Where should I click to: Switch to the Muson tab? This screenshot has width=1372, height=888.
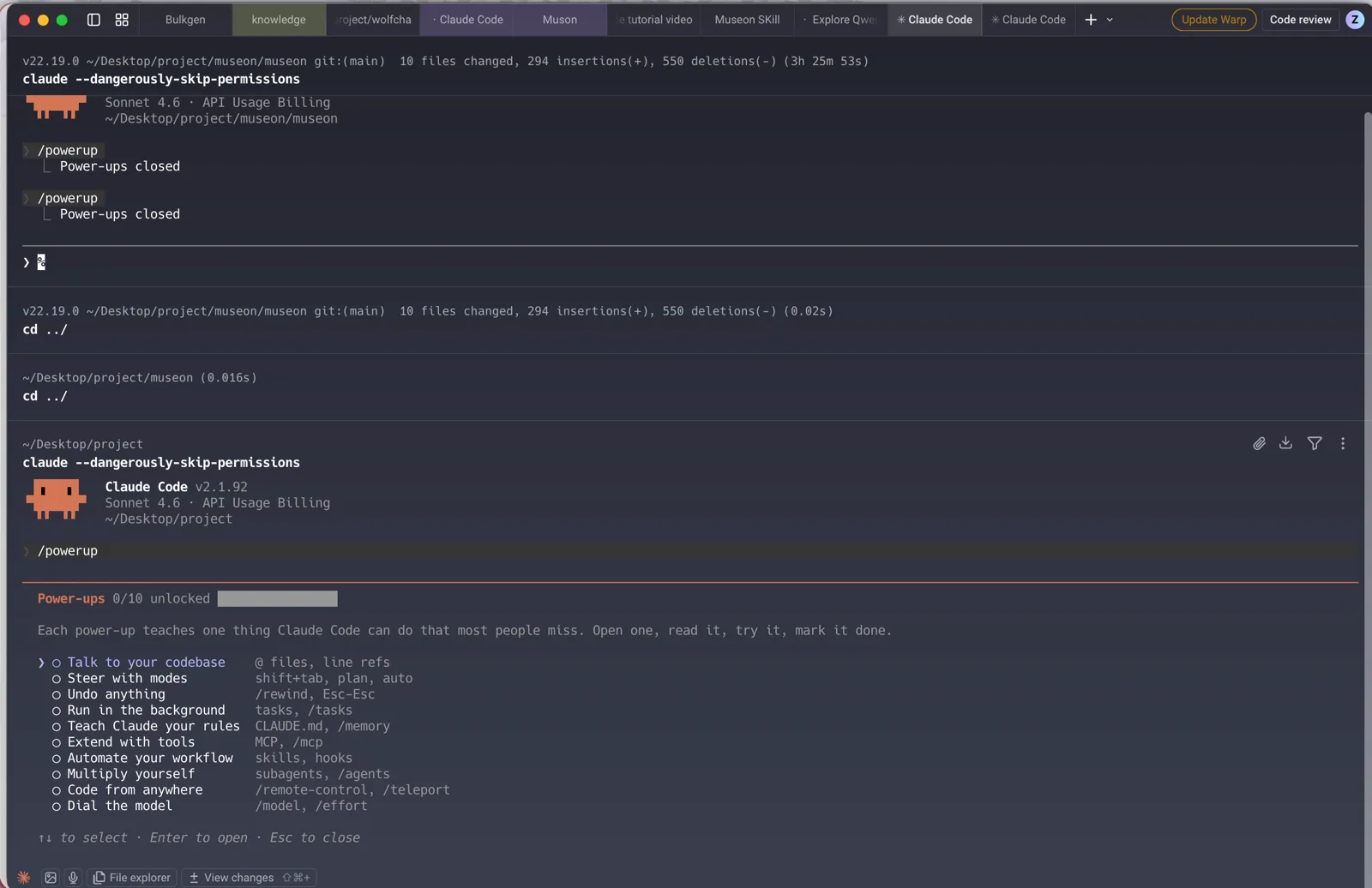(x=560, y=20)
